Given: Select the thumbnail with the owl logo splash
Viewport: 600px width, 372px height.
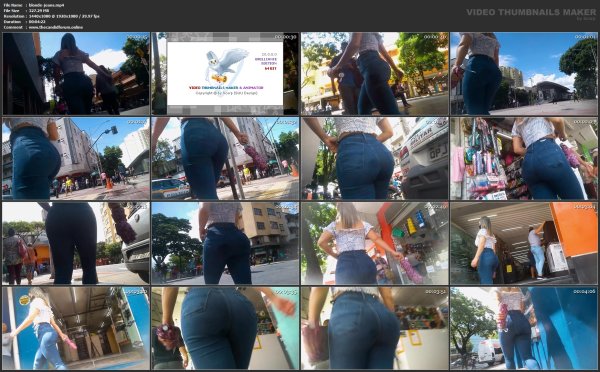Looking at the screenshot, I should pos(225,73).
